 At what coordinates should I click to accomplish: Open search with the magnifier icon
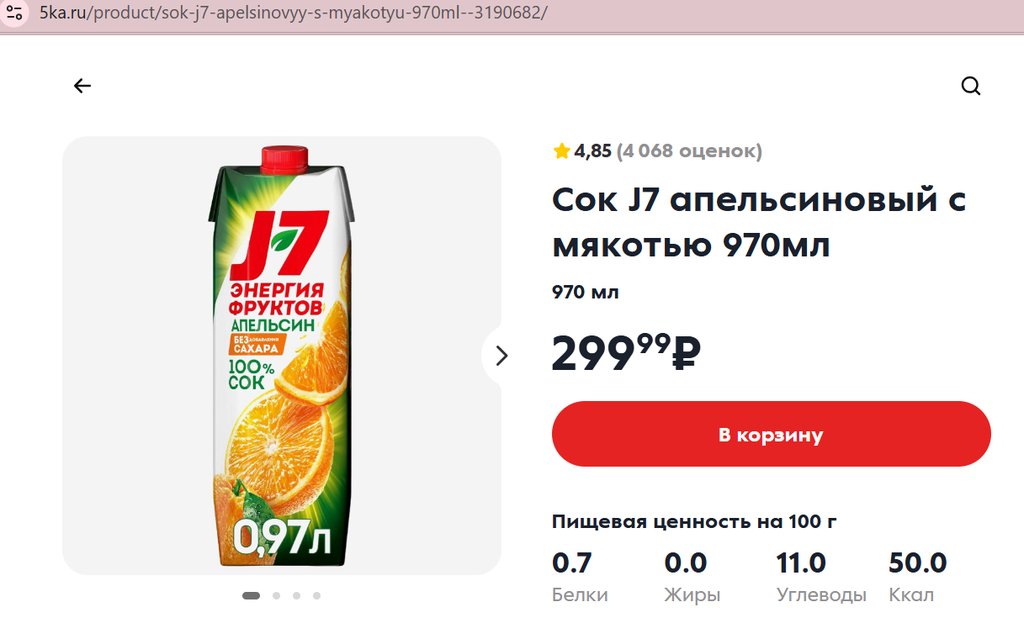coord(970,86)
